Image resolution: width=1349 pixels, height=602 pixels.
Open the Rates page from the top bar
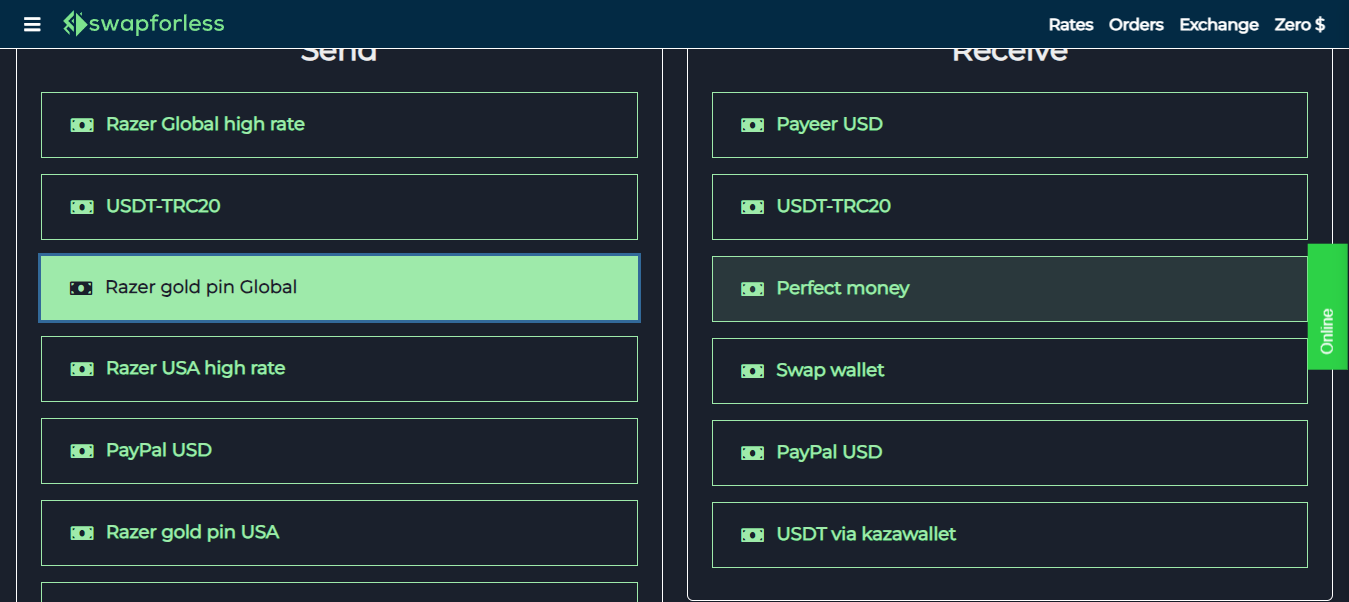[x=1070, y=24]
